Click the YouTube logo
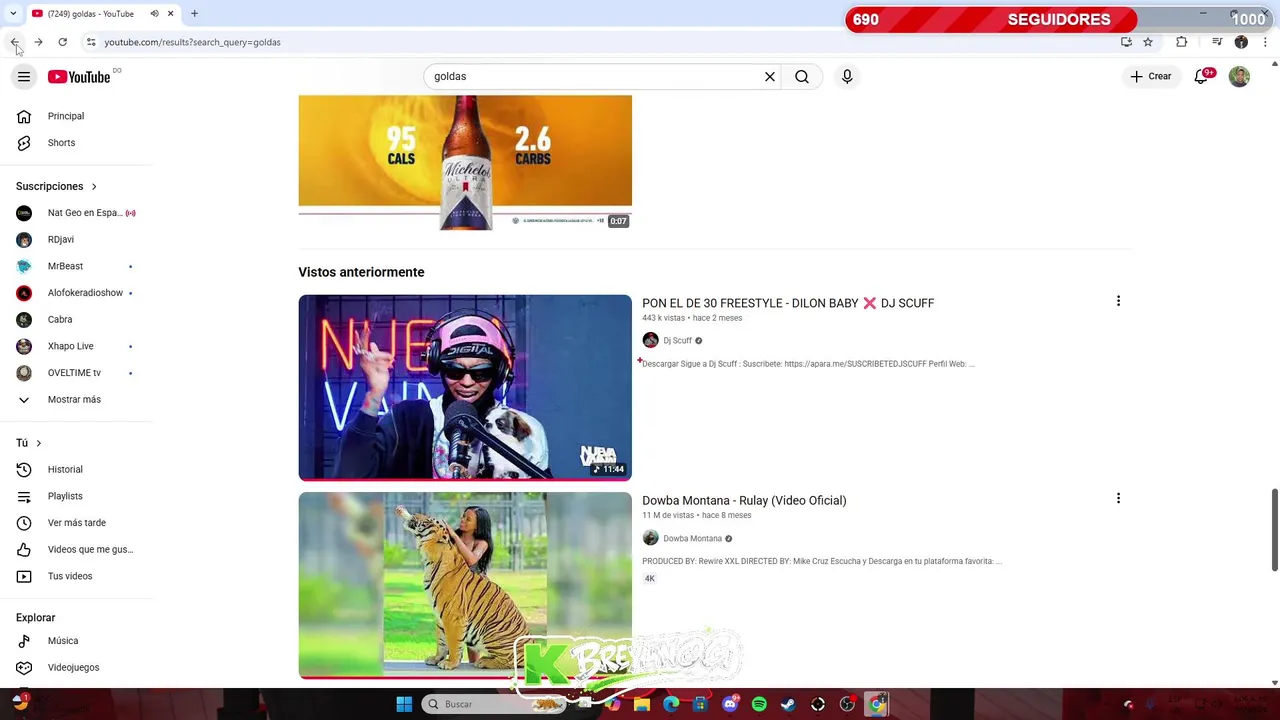The width and height of the screenshot is (1280, 720). 79,77
